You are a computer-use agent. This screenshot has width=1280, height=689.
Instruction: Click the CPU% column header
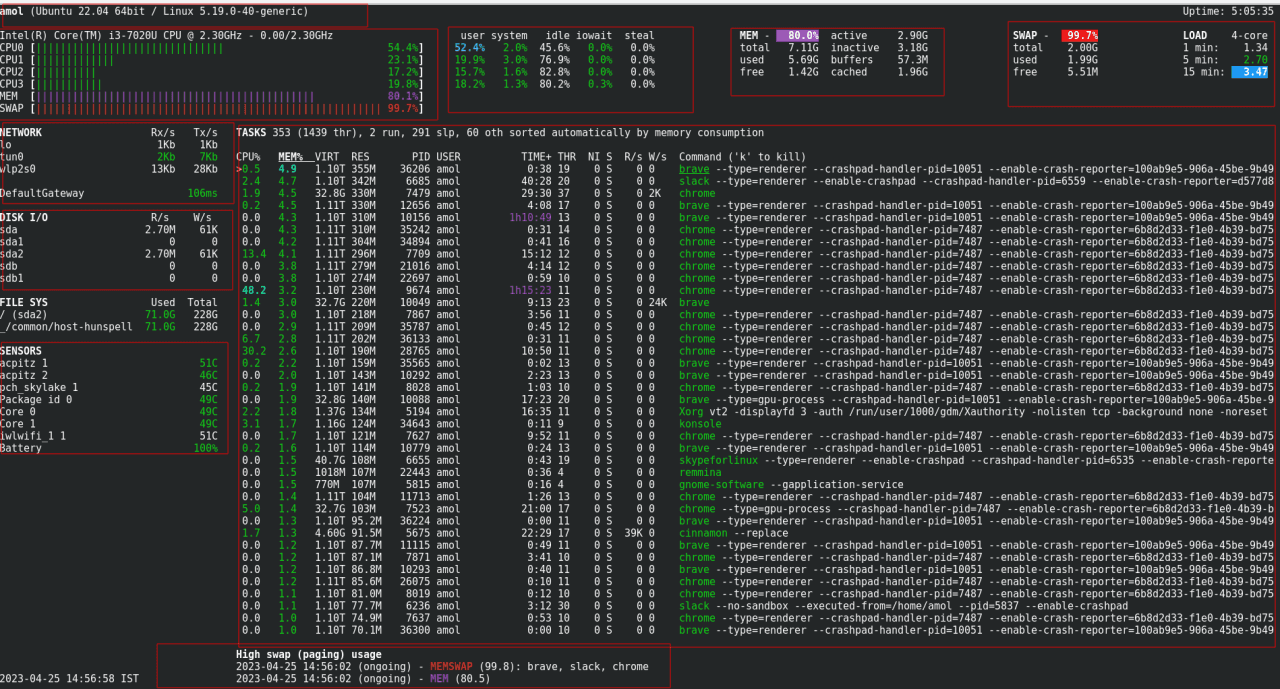coord(248,157)
